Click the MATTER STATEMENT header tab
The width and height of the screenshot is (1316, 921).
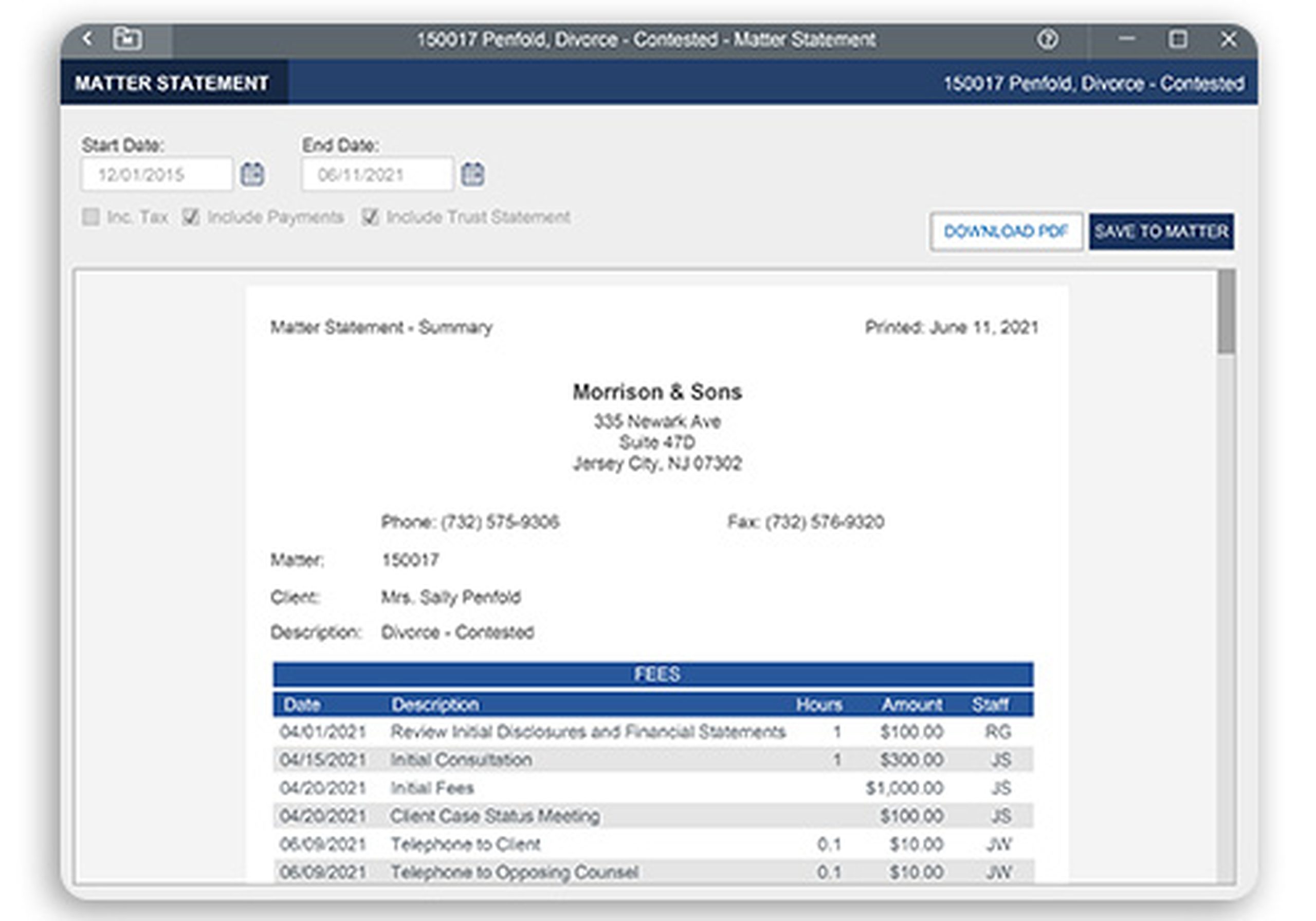pyautogui.click(x=172, y=83)
